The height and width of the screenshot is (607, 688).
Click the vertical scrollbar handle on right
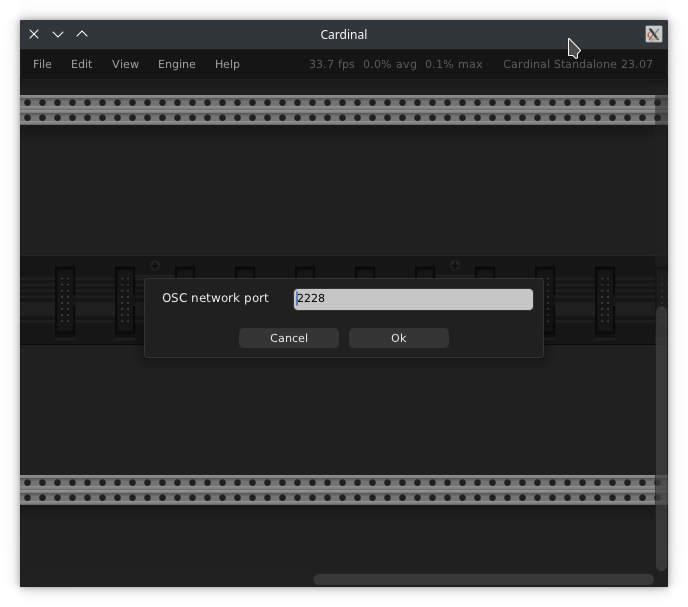tap(660, 440)
